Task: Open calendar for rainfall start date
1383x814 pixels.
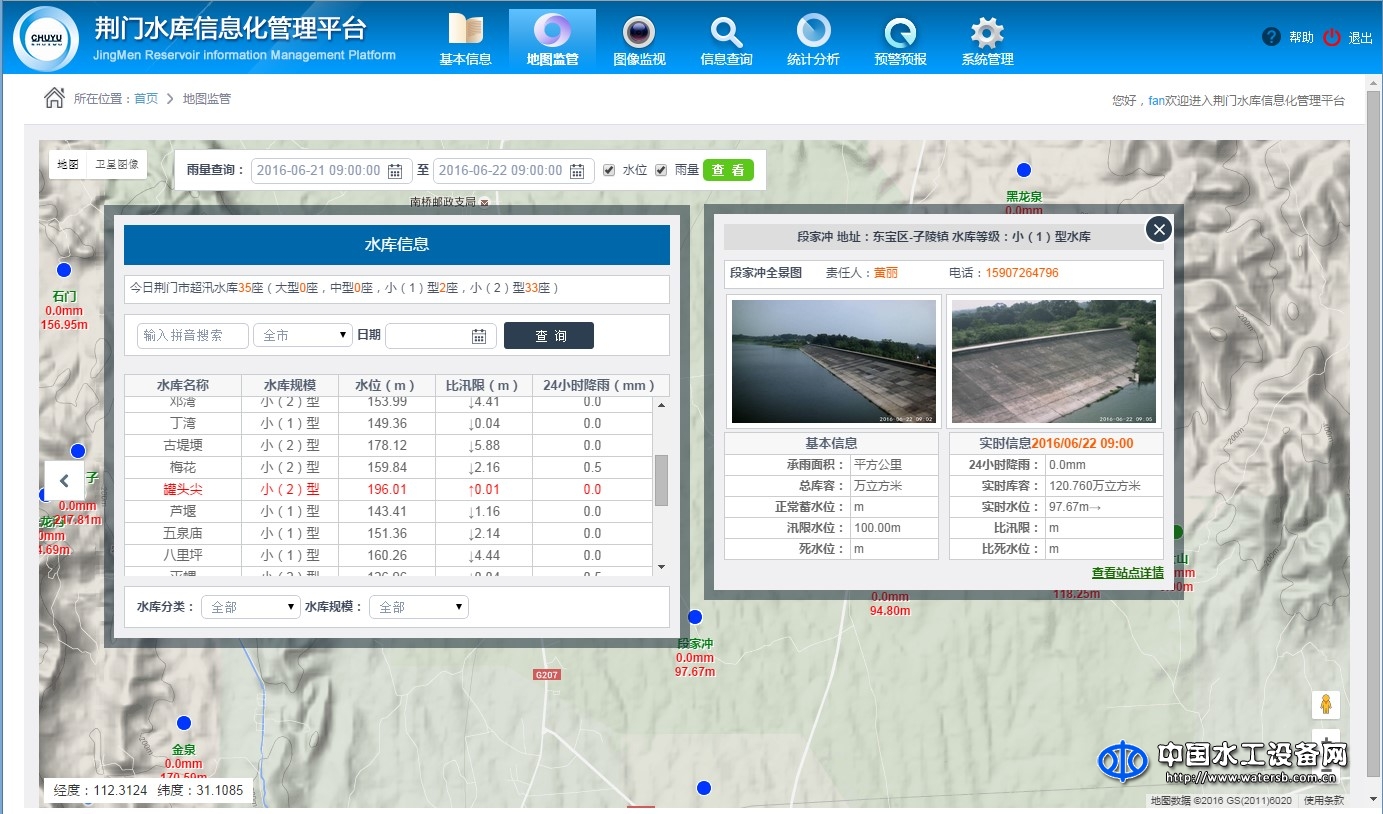Action: [x=395, y=171]
